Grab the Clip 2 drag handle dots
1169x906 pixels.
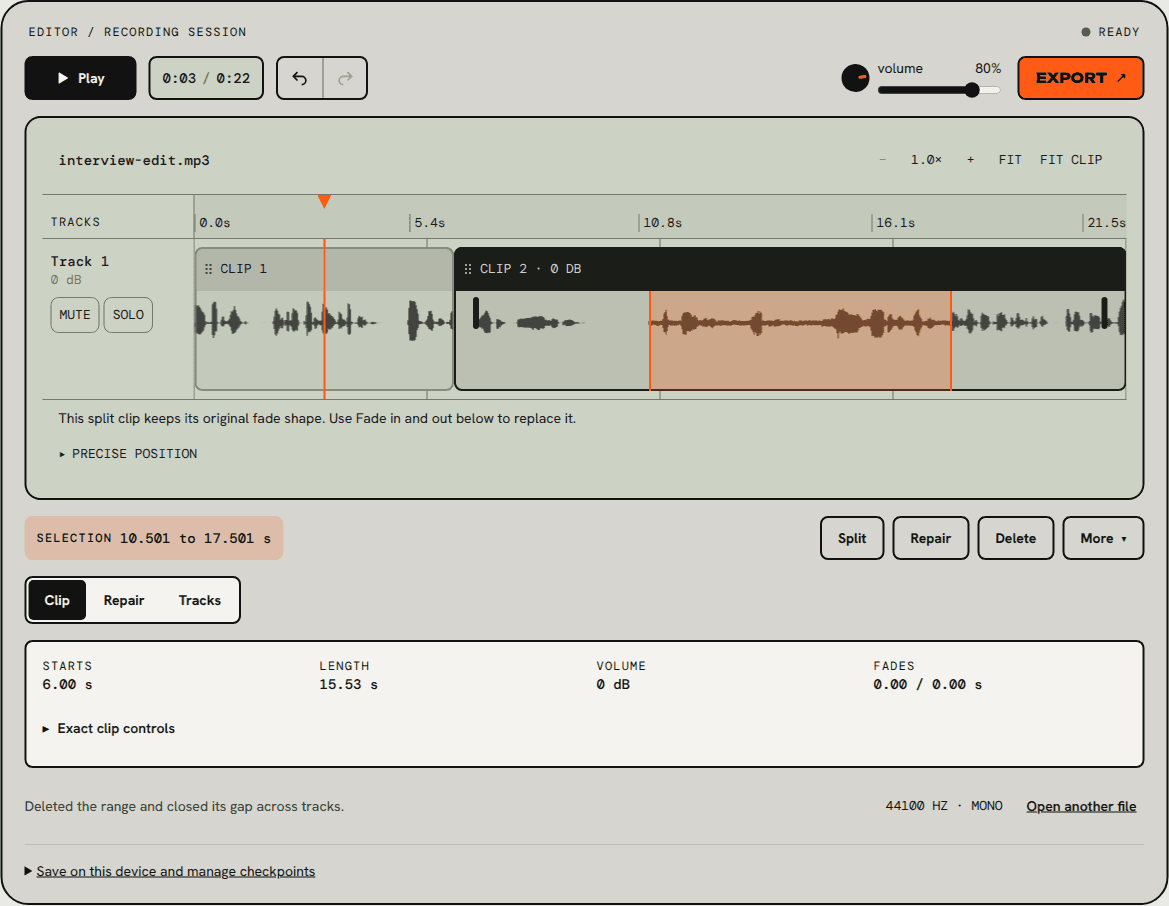[x=467, y=268]
